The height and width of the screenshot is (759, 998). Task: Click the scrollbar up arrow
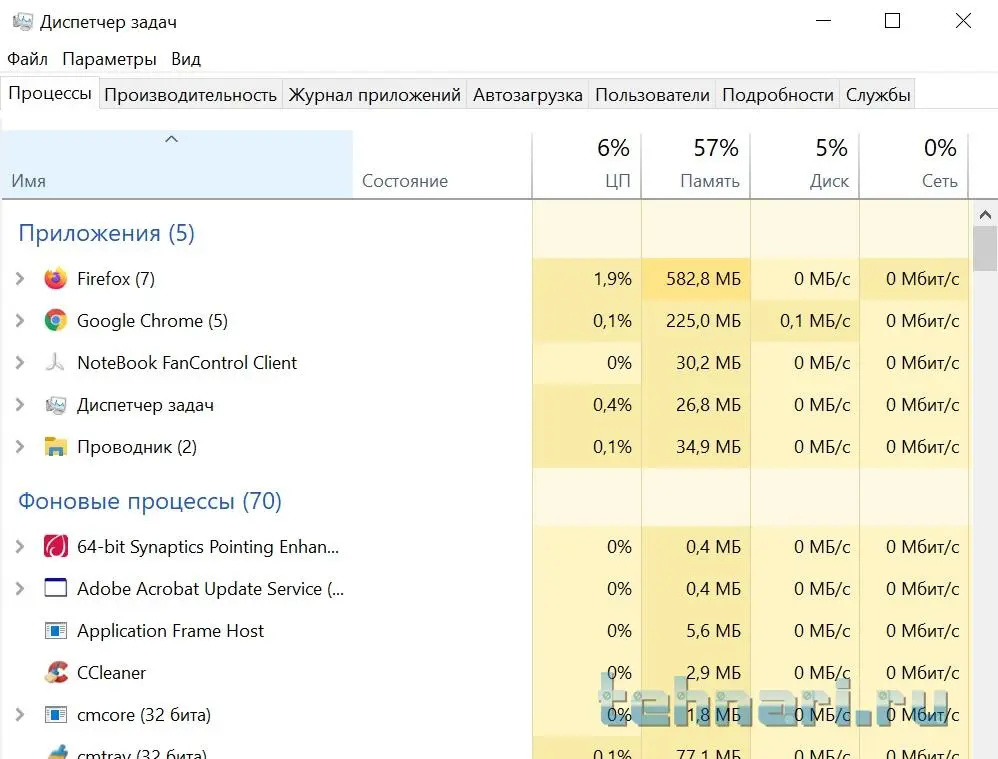(x=984, y=214)
